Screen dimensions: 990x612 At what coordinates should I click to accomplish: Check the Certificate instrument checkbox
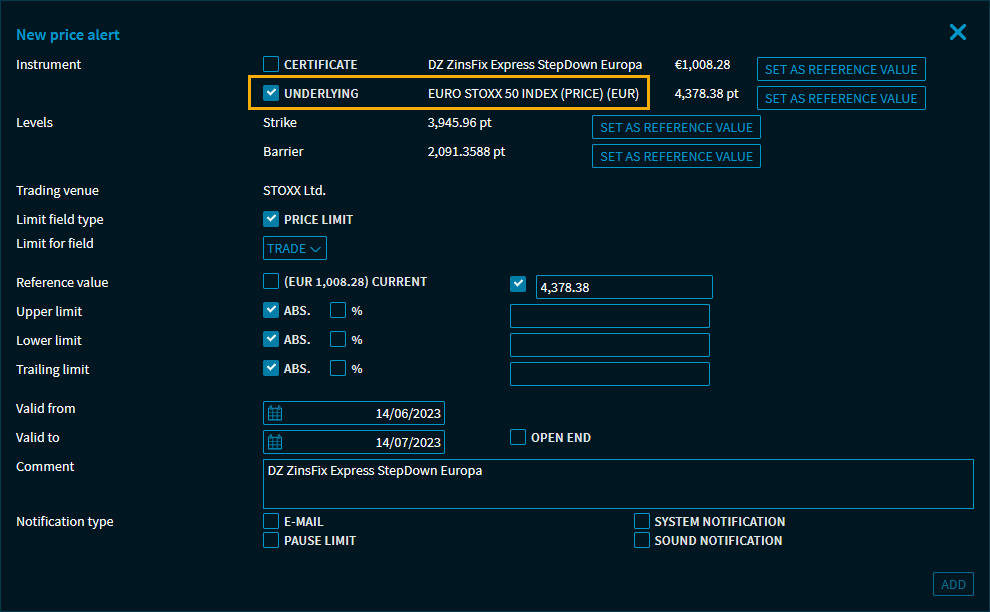pos(271,64)
